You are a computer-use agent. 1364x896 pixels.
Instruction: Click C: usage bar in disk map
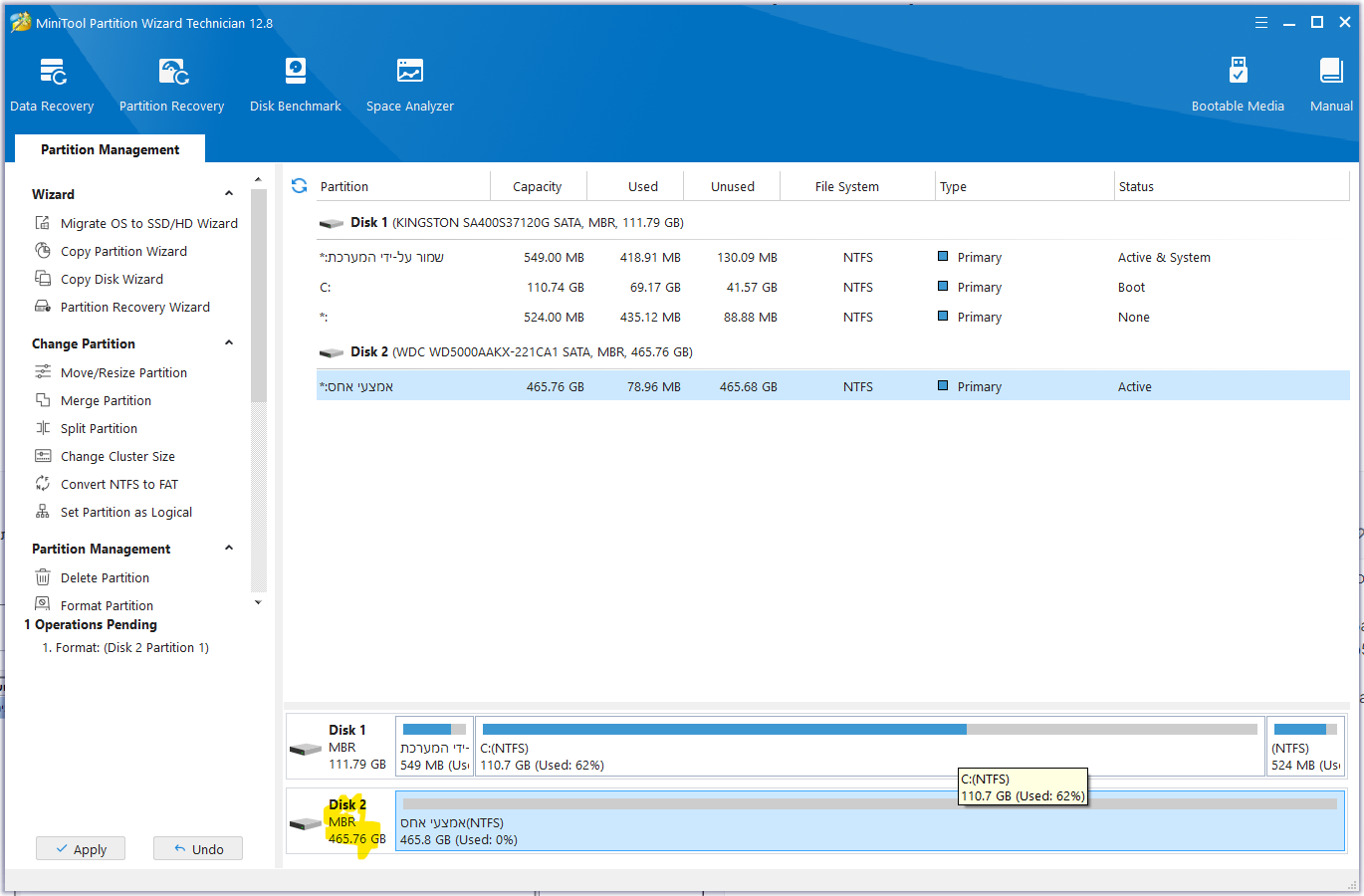click(869, 730)
